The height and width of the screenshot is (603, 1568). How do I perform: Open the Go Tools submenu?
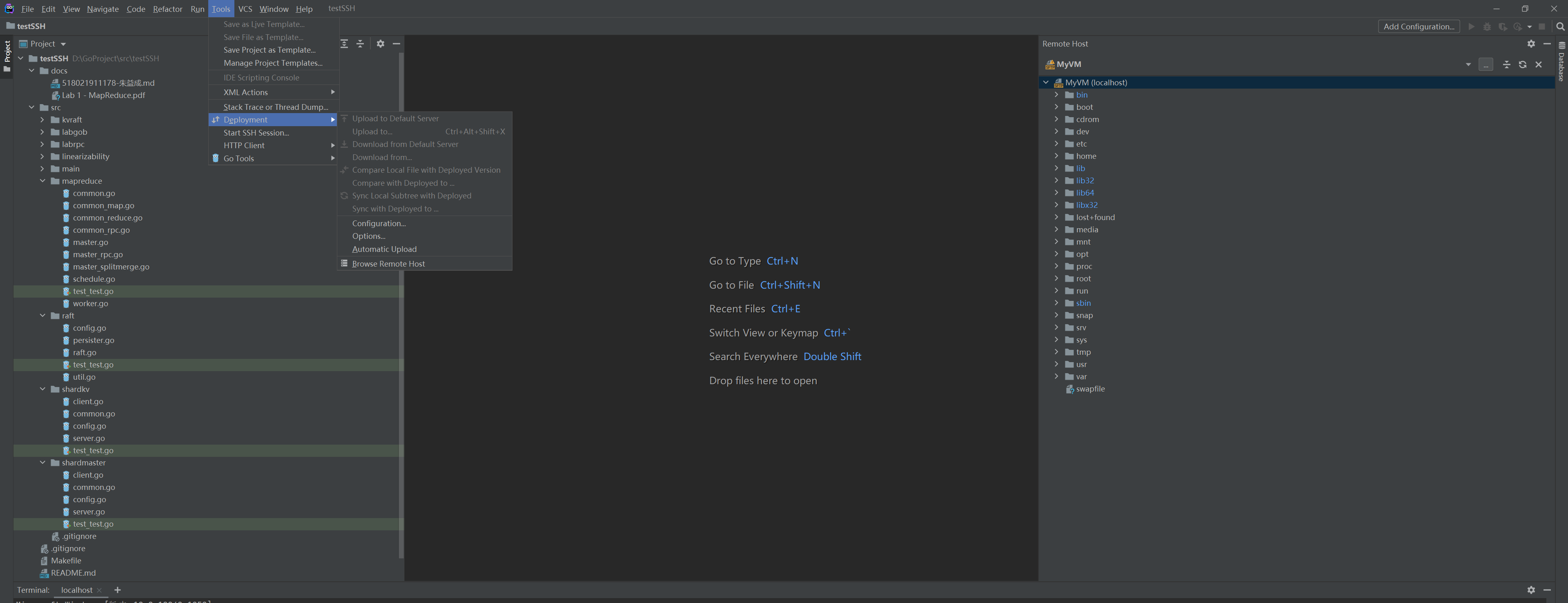point(273,158)
